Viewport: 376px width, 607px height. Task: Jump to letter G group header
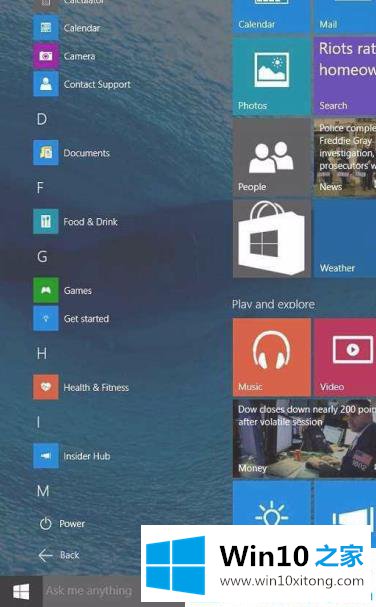pyautogui.click(x=42, y=257)
